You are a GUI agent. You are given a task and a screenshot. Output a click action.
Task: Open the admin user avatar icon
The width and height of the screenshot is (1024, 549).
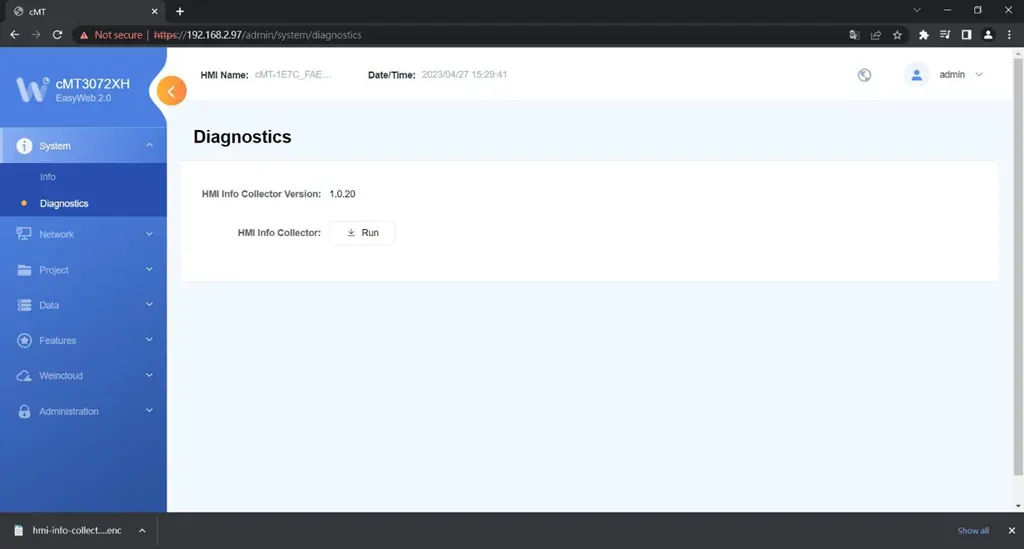[x=916, y=75]
